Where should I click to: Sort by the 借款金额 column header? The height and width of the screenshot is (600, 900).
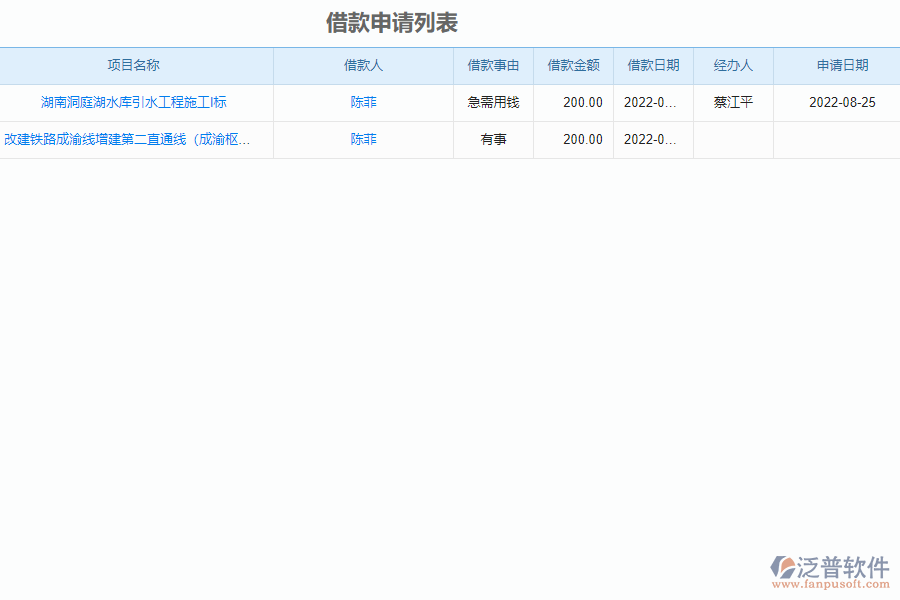[x=573, y=65]
